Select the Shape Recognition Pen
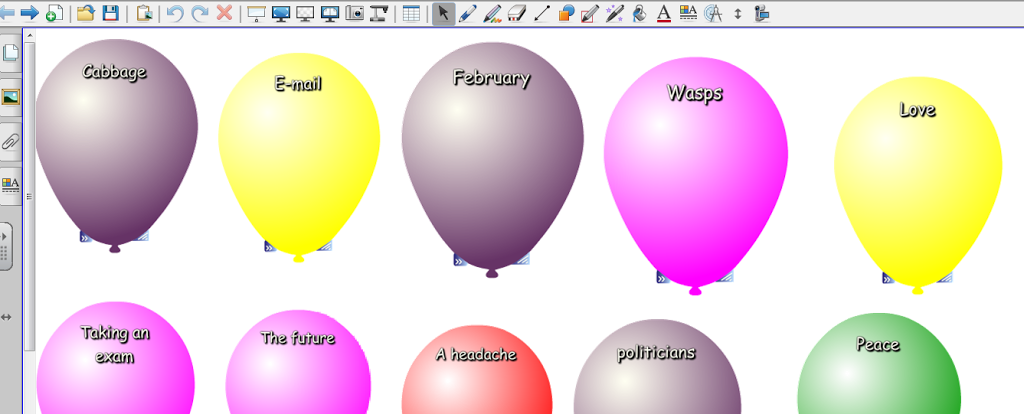1024x414 pixels. tap(590, 13)
